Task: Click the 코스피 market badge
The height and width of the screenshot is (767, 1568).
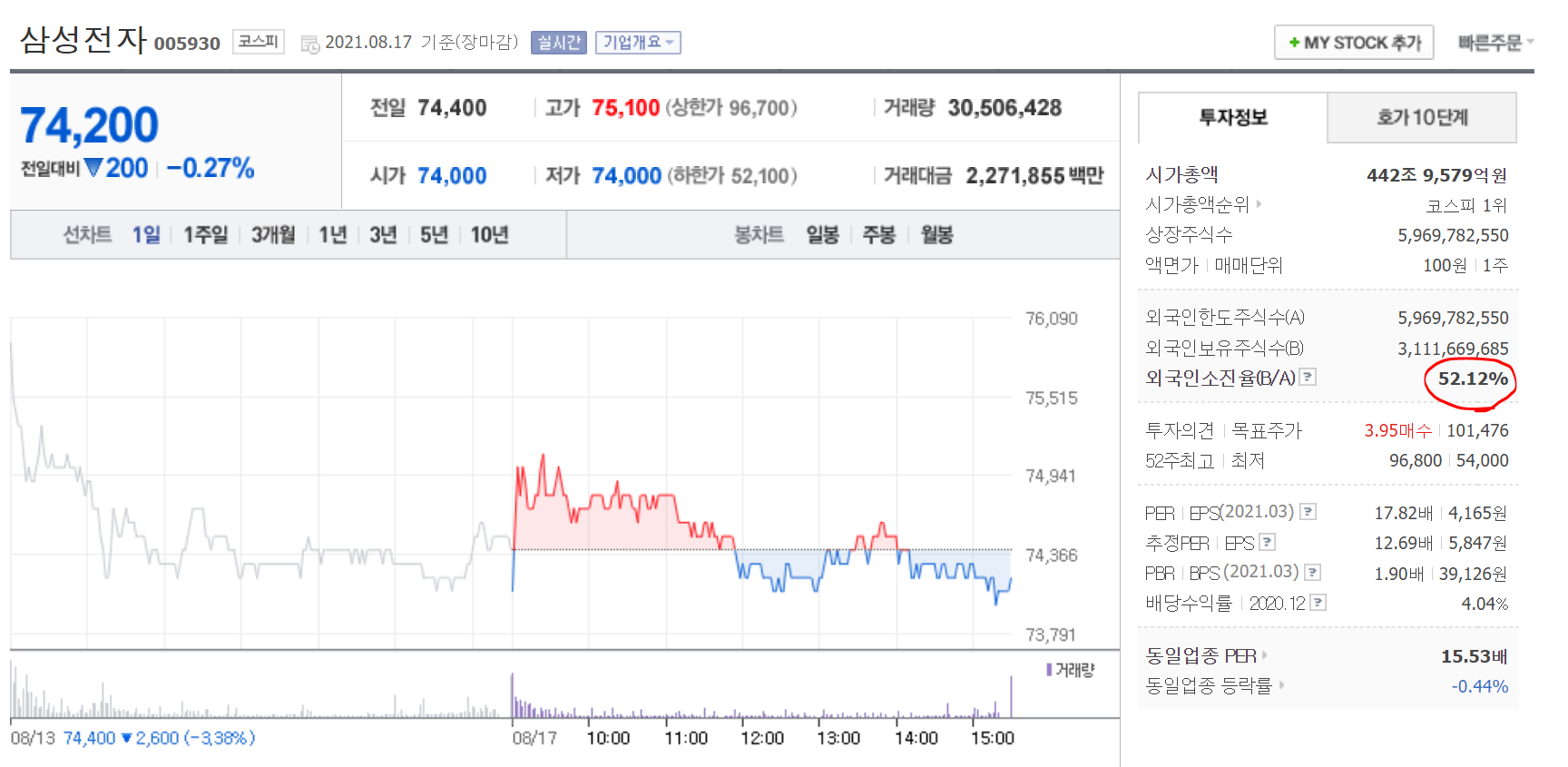Action: [259, 42]
